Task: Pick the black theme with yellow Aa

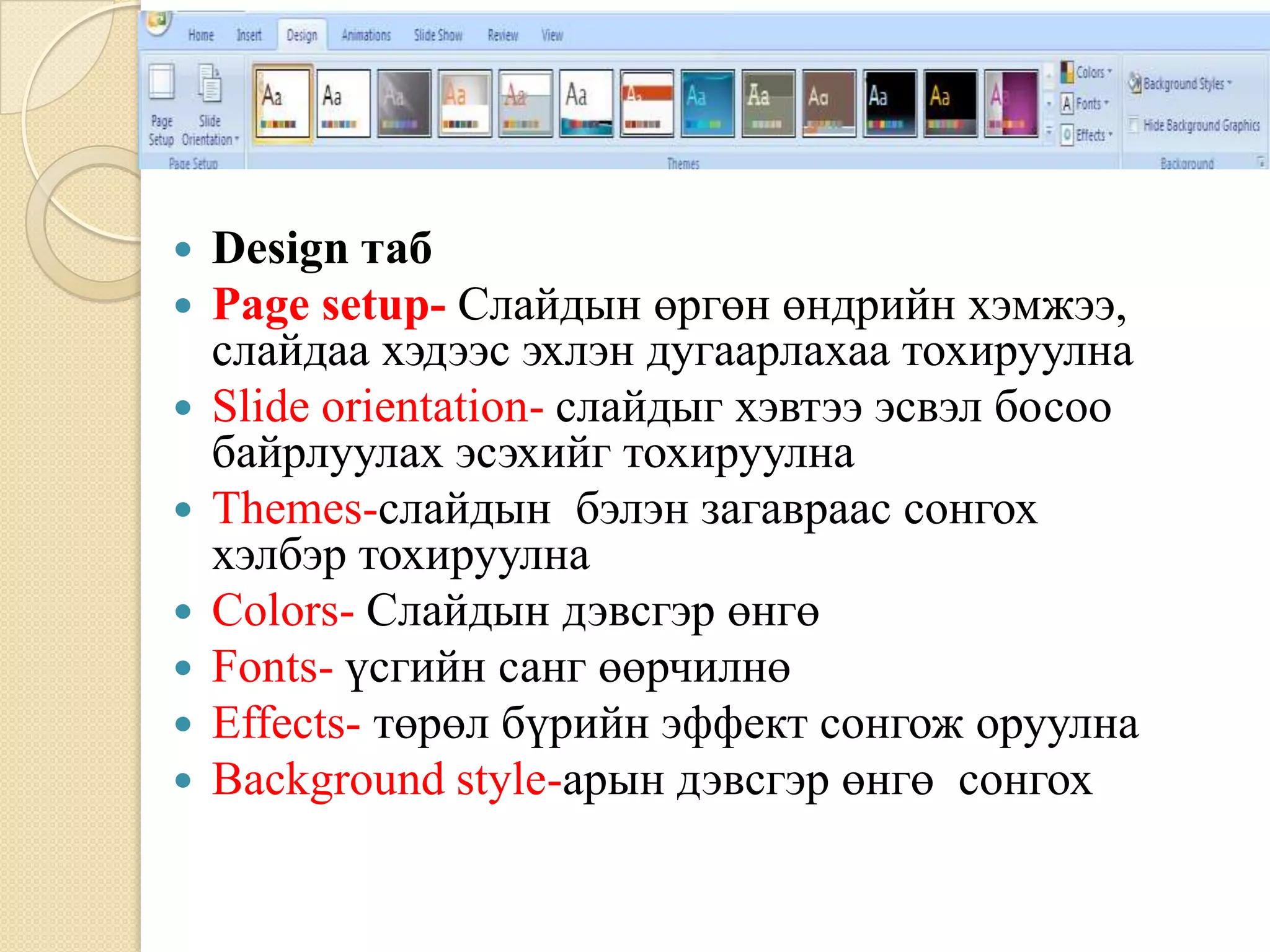Action: (950, 103)
